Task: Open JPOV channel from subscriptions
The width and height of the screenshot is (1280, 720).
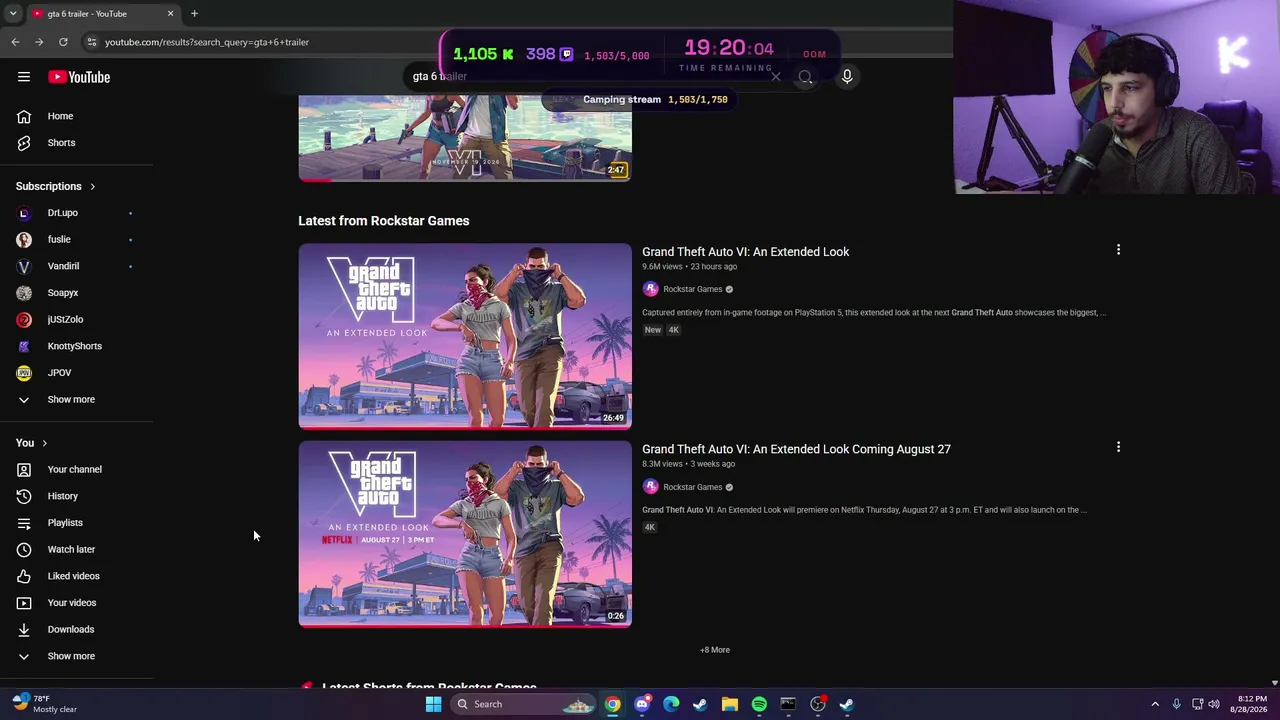Action: tap(76, 373)
